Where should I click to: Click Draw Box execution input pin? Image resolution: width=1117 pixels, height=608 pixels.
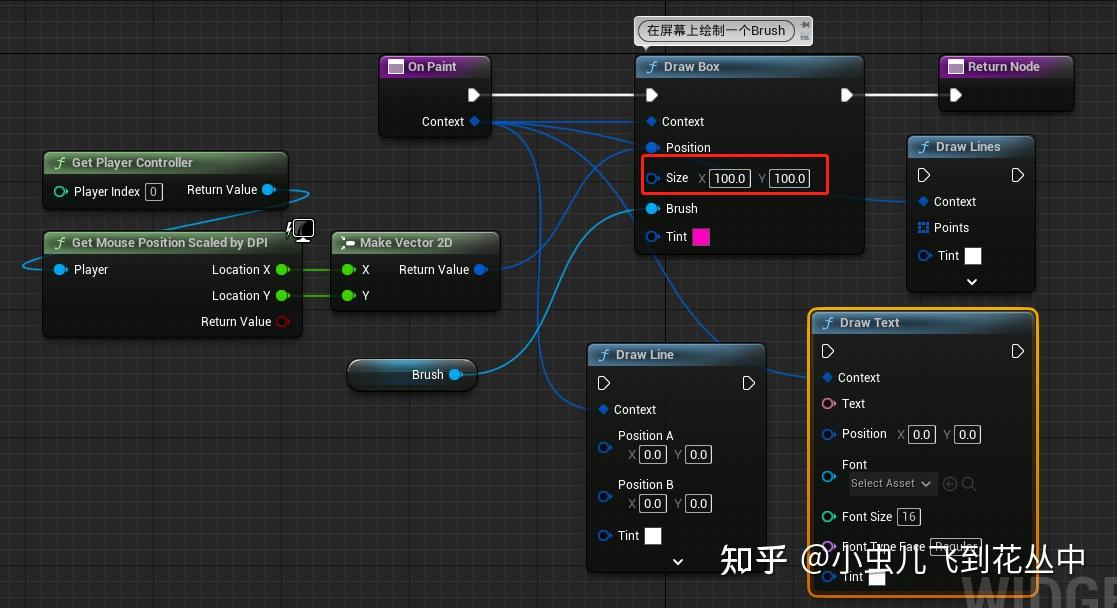[x=652, y=95]
